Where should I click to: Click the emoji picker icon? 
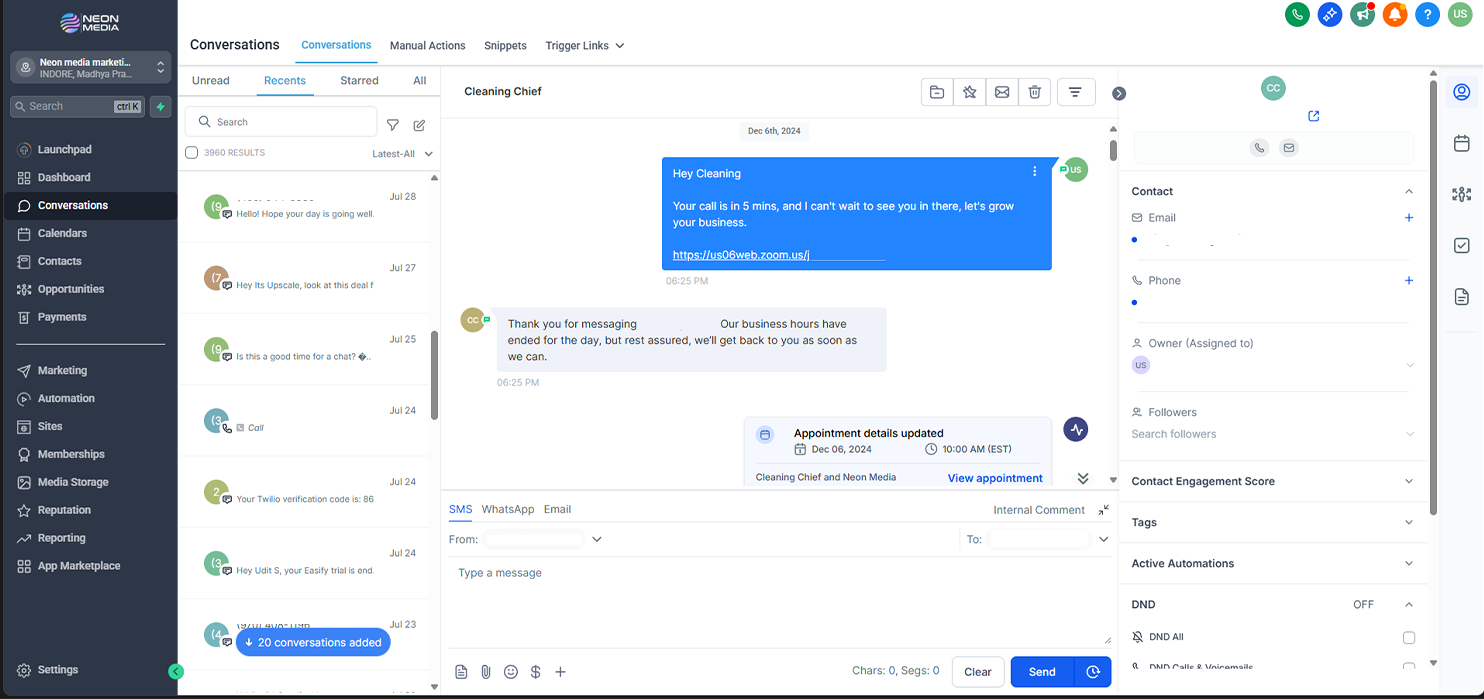click(x=511, y=672)
